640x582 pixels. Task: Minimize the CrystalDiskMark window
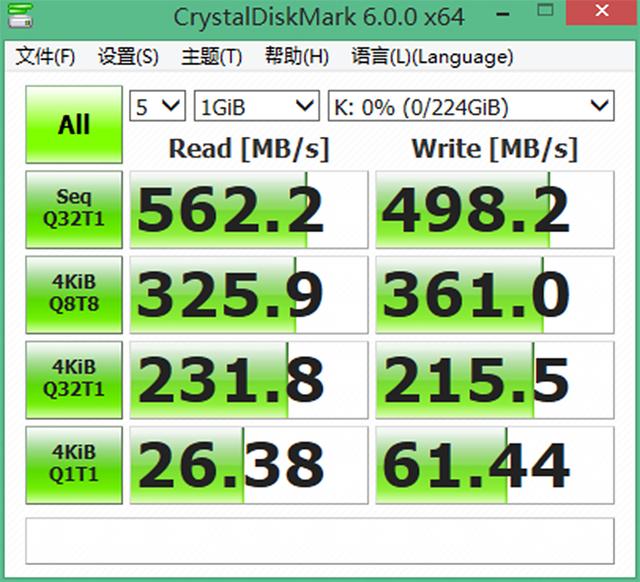point(503,14)
